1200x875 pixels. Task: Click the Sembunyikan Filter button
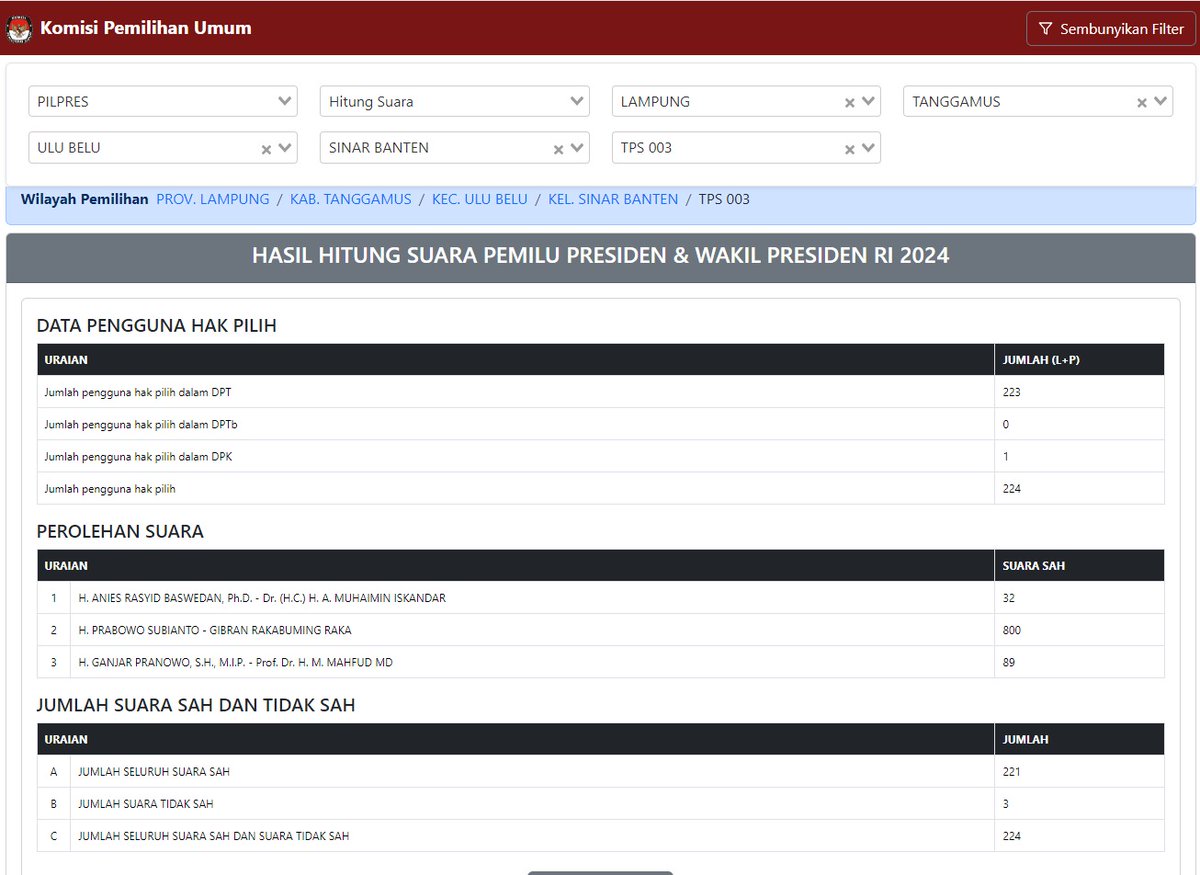[1111, 28]
